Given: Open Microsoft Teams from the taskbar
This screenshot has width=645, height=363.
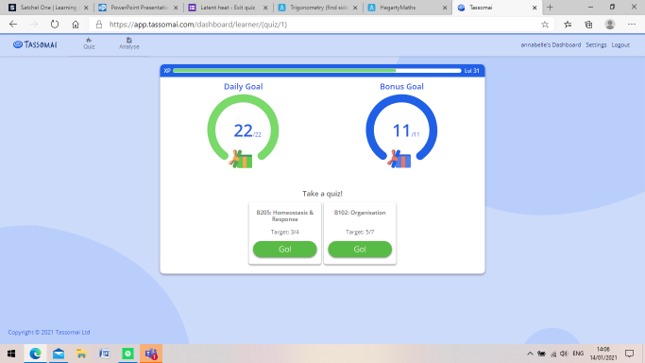Looking at the screenshot, I should (x=151, y=353).
